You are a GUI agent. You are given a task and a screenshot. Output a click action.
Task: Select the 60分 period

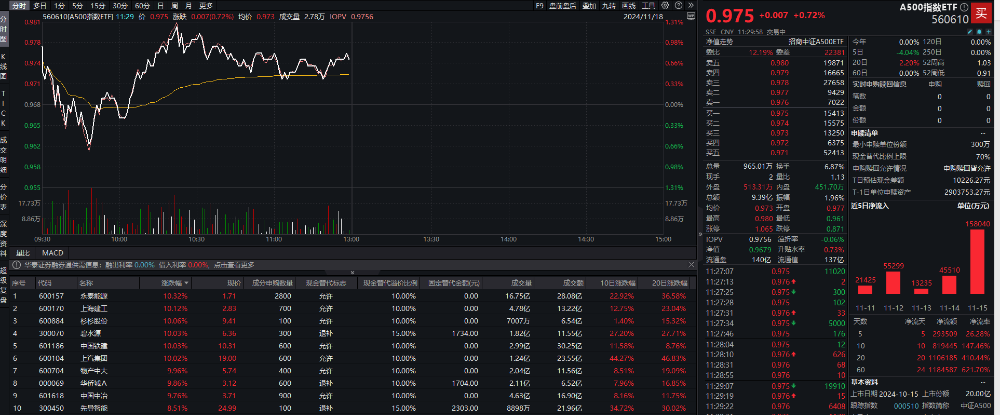[x=142, y=5]
